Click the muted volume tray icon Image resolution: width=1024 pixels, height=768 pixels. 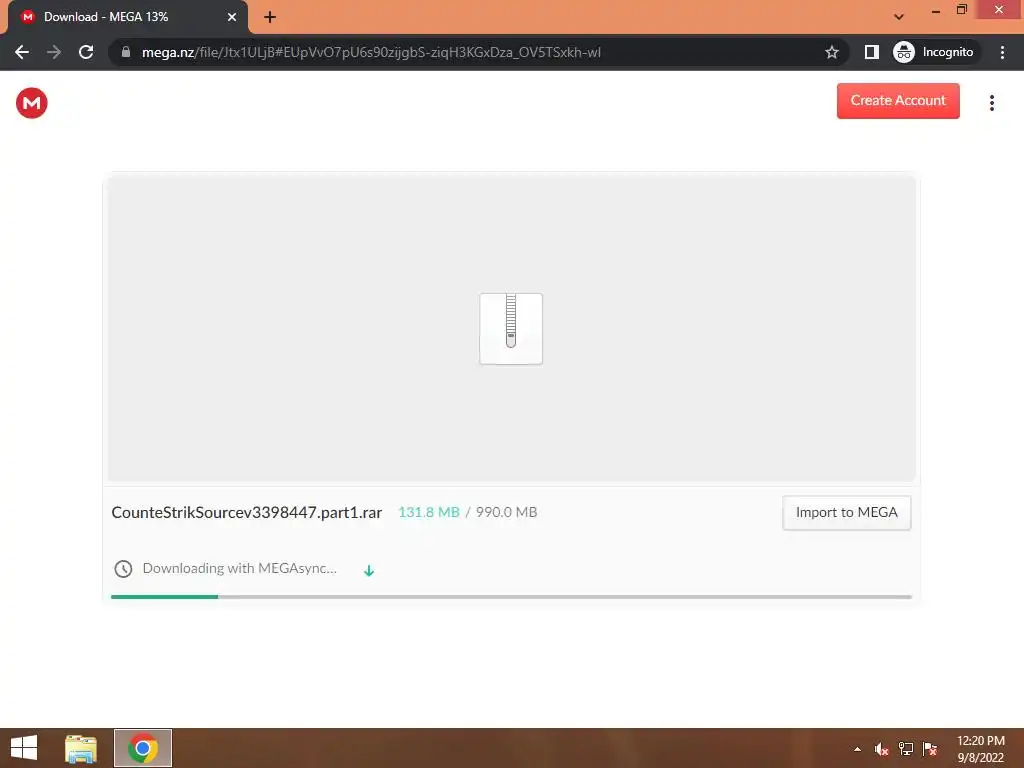click(x=882, y=749)
